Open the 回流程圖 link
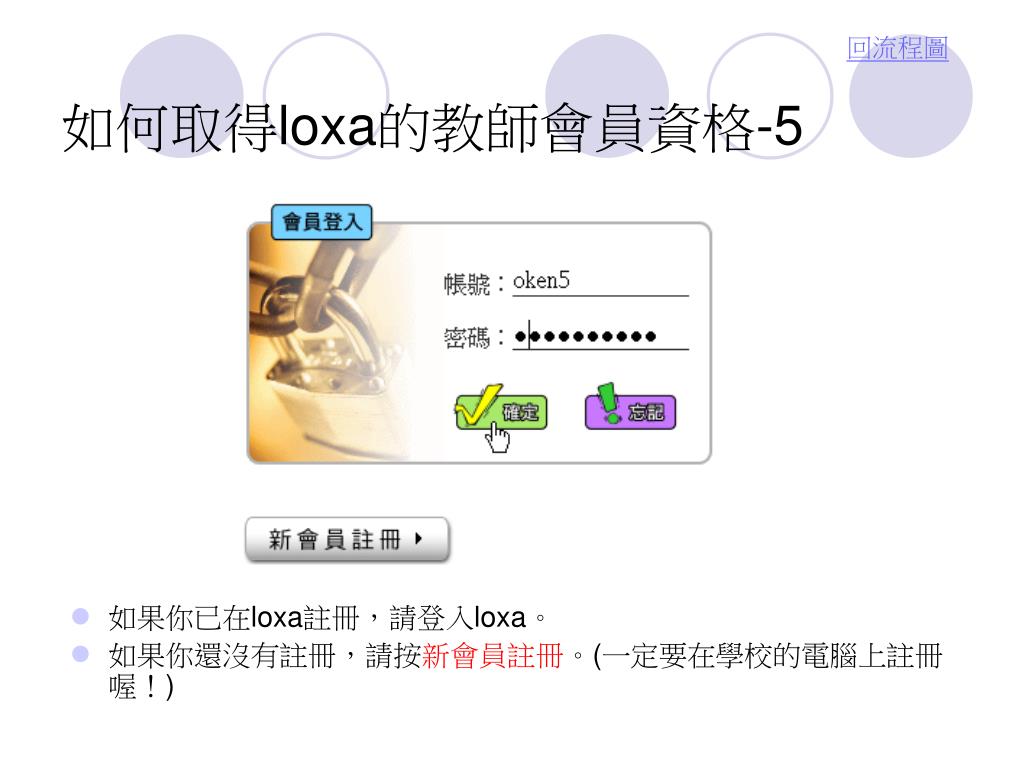Image resolution: width=1024 pixels, height=768 pixels. [x=897, y=48]
